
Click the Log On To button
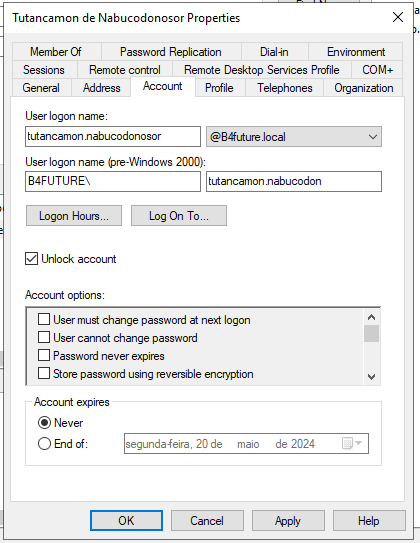click(179, 216)
